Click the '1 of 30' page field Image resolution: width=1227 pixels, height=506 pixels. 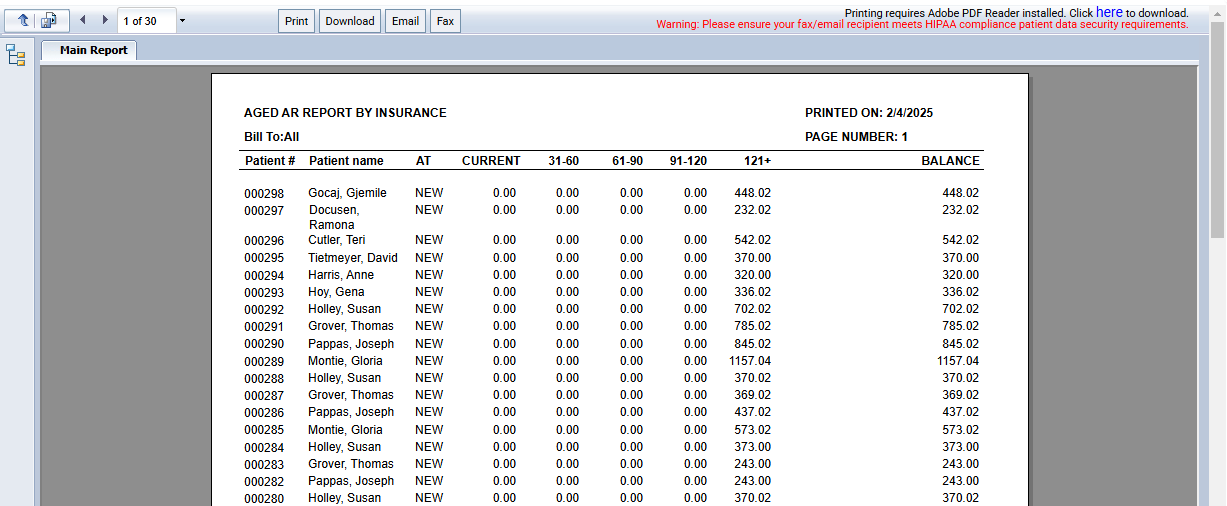point(146,21)
